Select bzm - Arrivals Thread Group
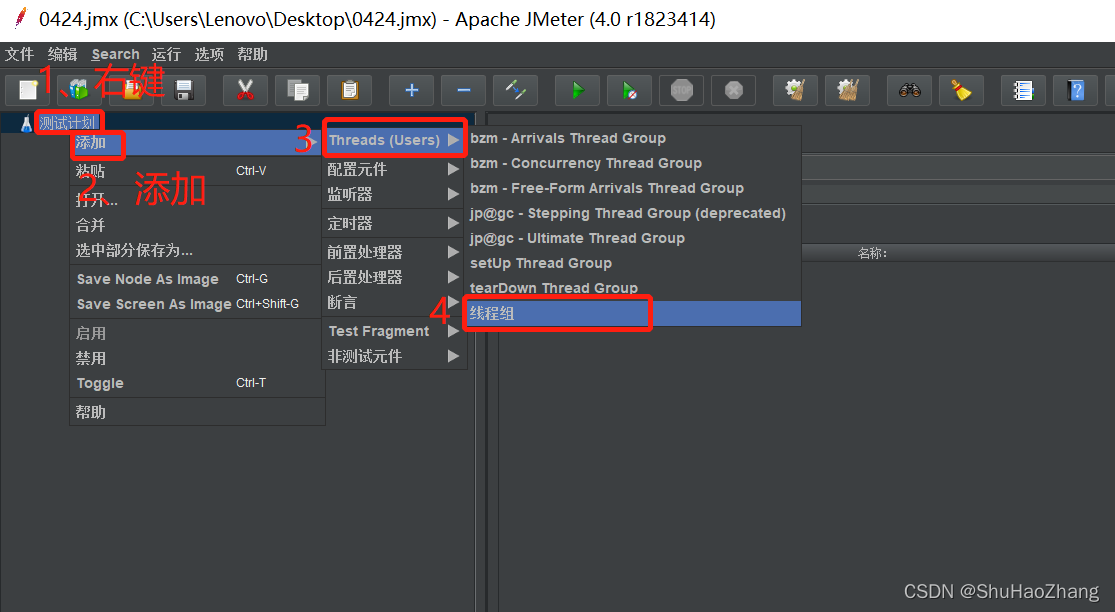1115x612 pixels. [x=634, y=138]
